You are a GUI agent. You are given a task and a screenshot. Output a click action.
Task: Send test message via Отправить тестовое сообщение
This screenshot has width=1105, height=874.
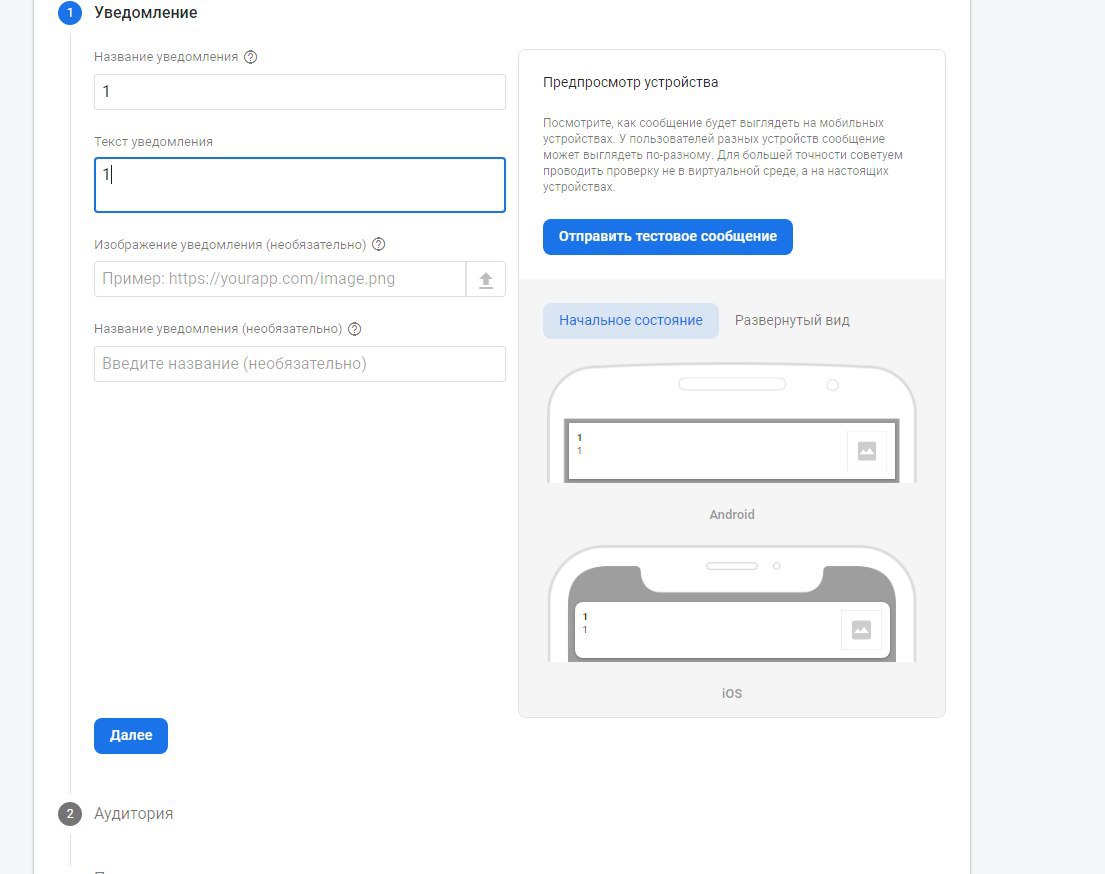[x=667, y=237]
